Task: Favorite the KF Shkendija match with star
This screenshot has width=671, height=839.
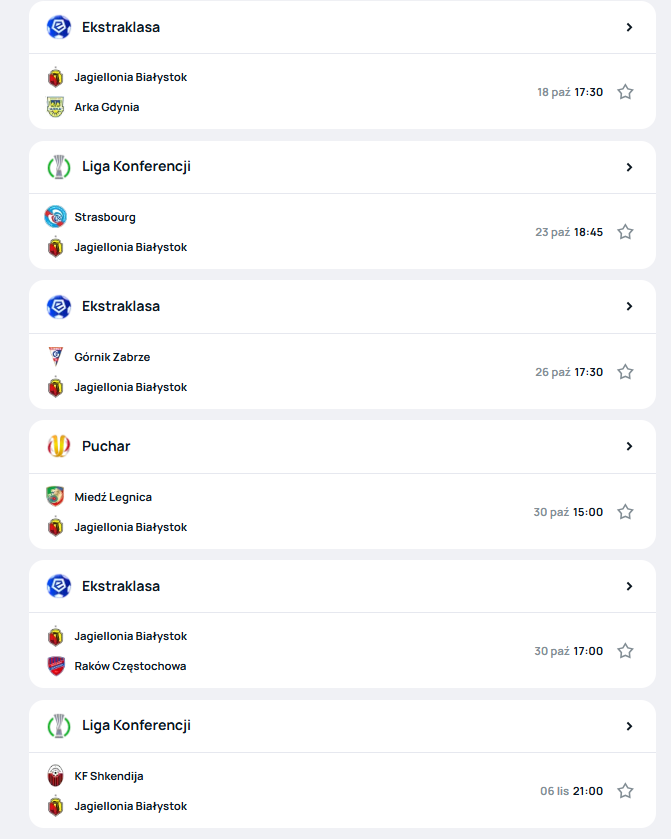Action: coord(625,791)
